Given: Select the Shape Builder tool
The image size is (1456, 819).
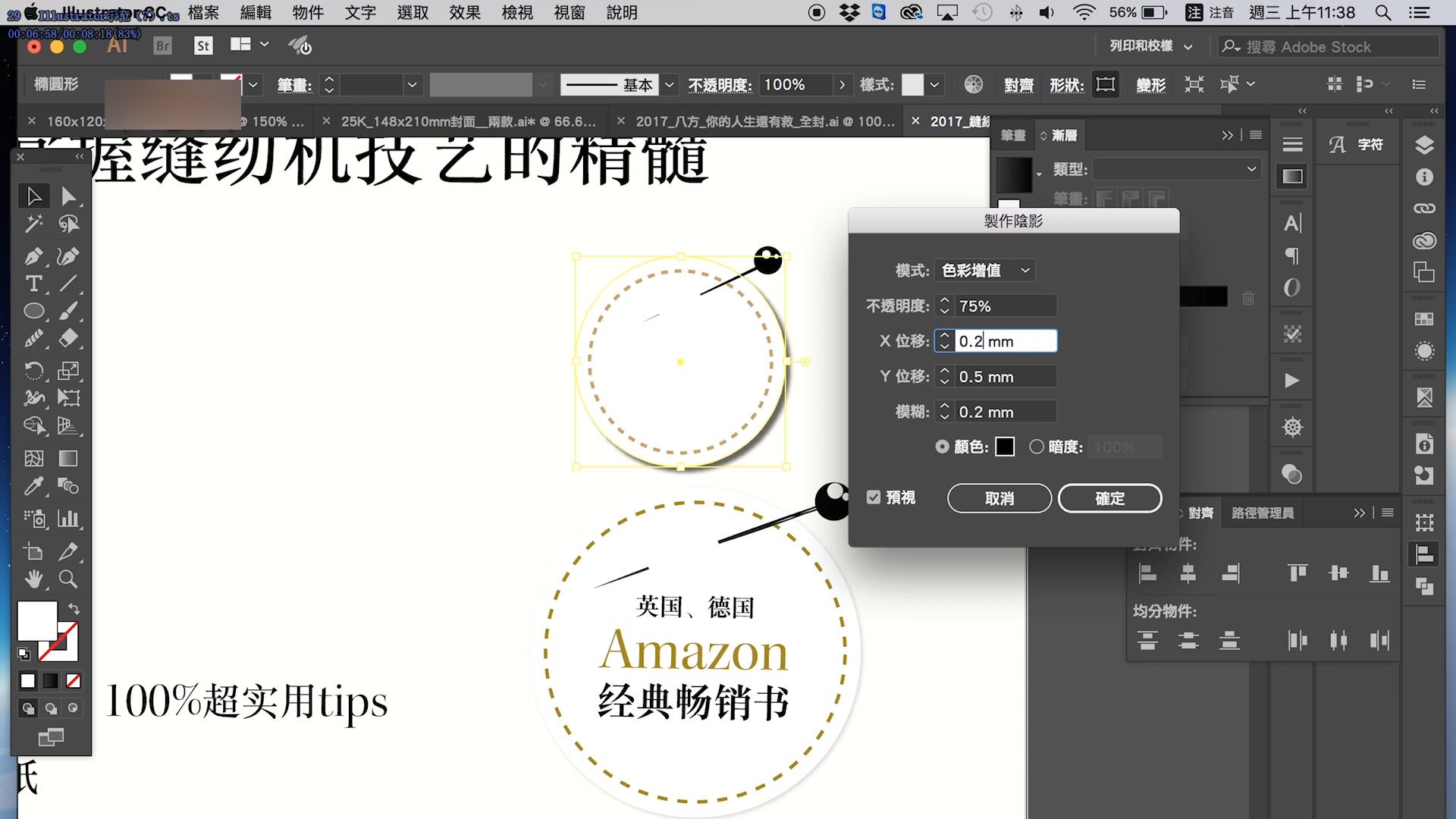Looking at the screenshot, I should (x=34, y=425).
